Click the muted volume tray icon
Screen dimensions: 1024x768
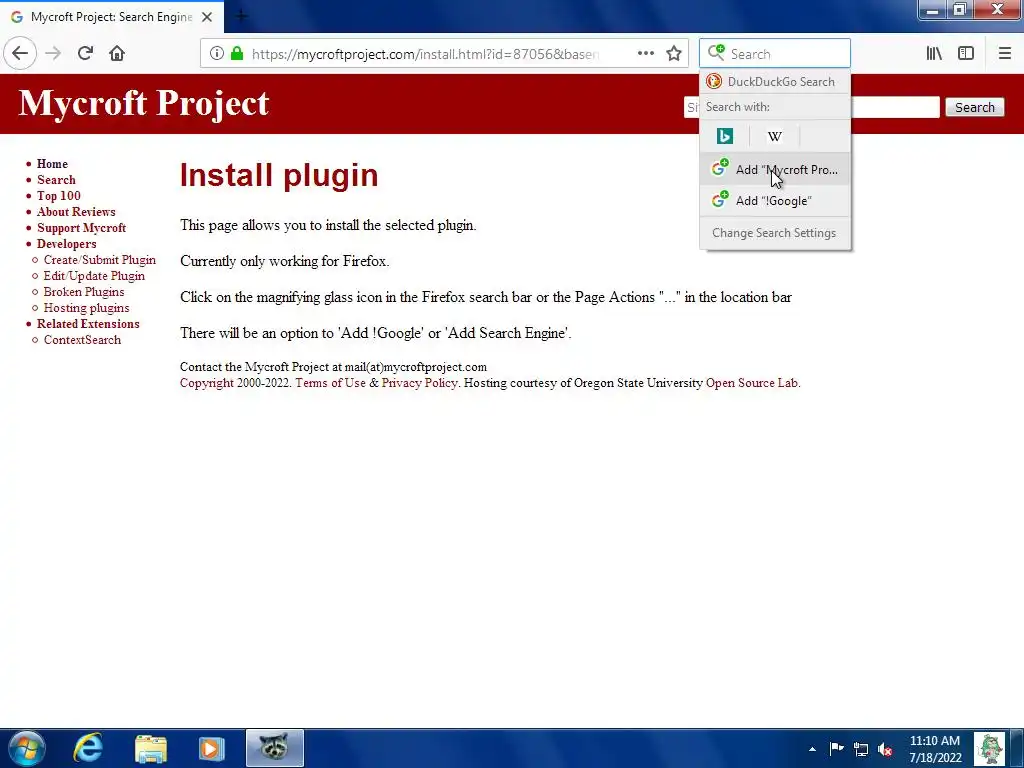coord(885,749)
